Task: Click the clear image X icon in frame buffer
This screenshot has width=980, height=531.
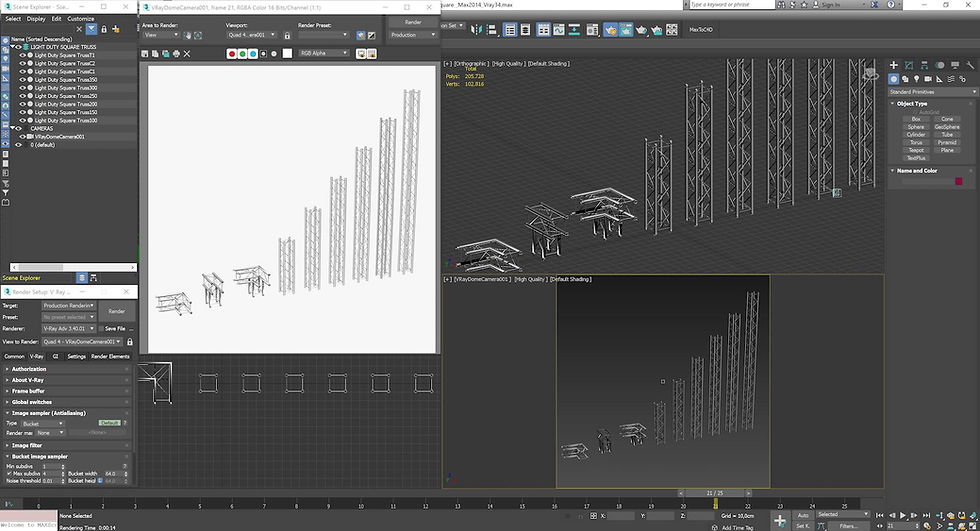Action: (x=187, y=53)
